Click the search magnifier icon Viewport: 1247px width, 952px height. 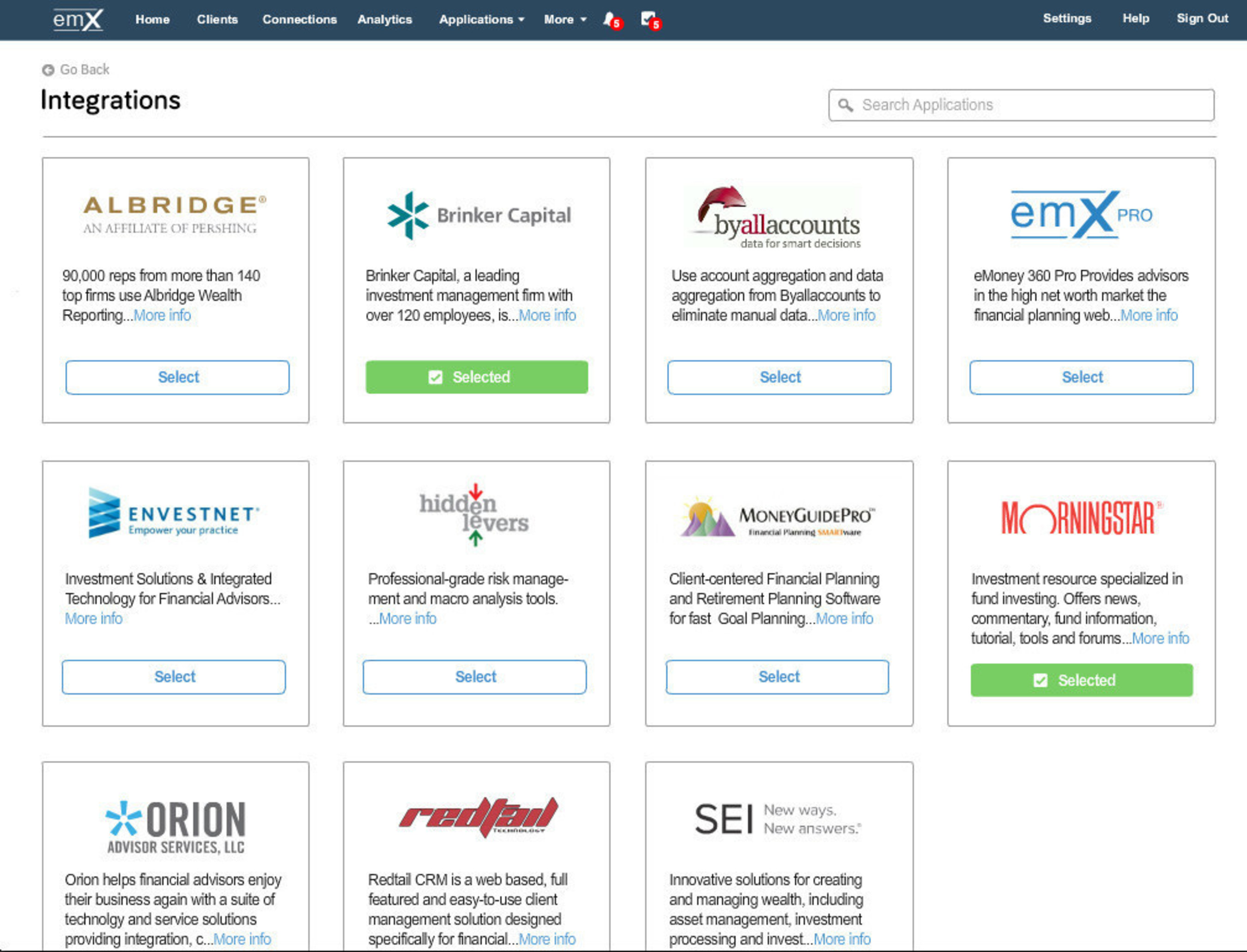point(845,105)
